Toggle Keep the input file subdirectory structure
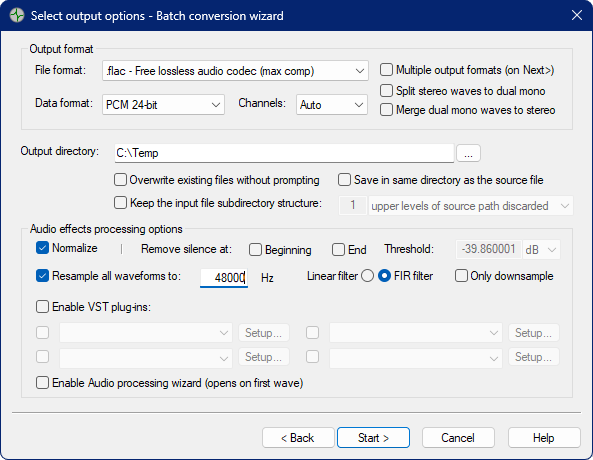This screenshot has width=593, height=460. (x=120, y=203)
